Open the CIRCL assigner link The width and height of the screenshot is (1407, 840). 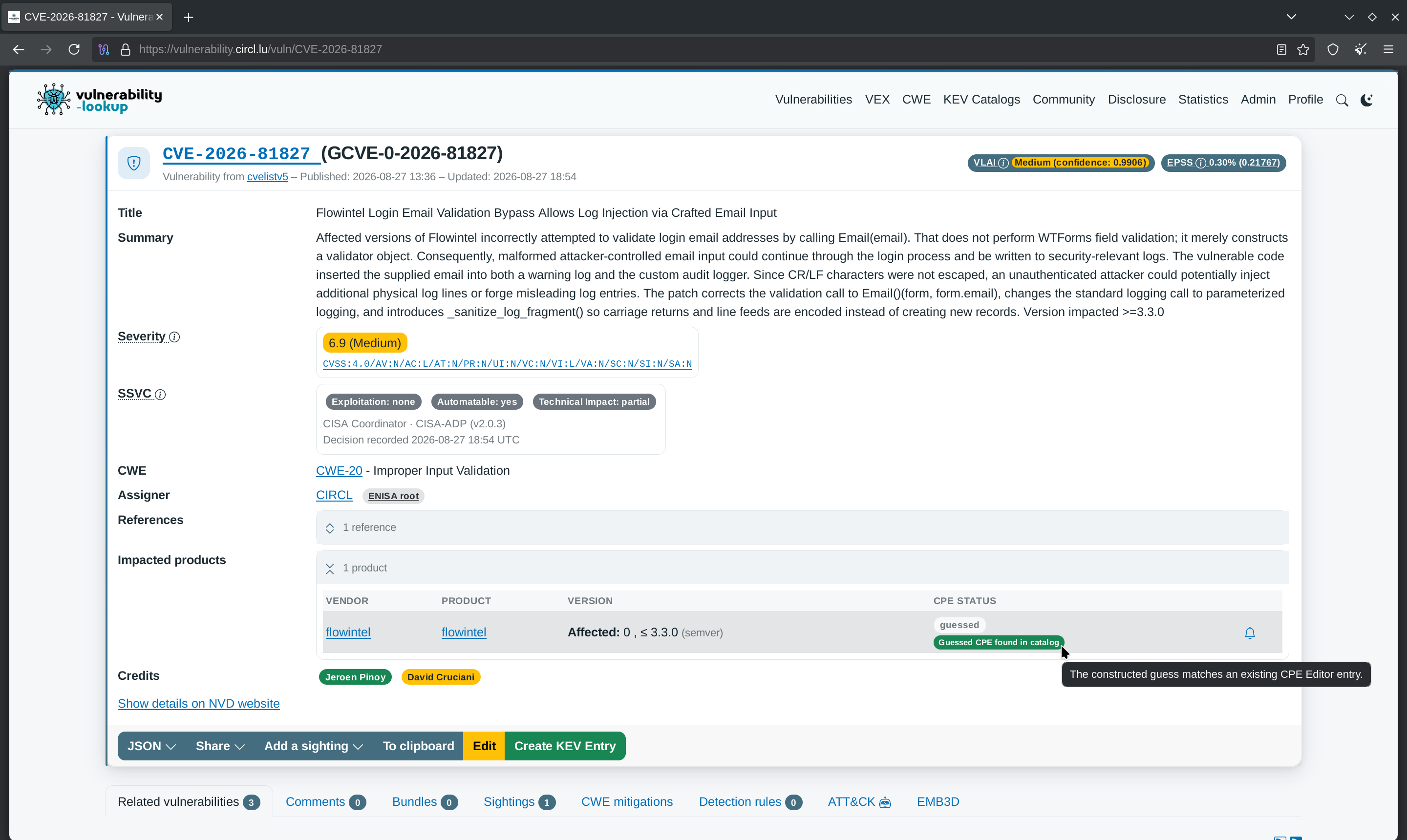334,495
